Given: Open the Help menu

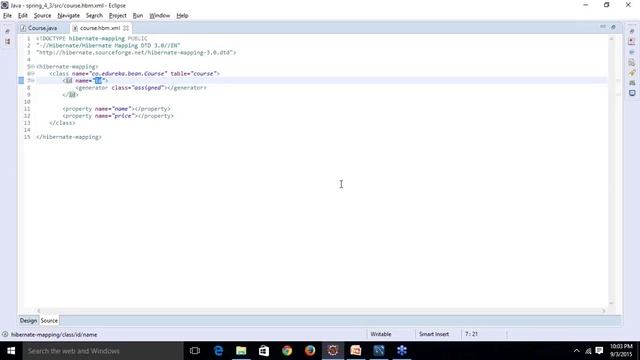Looking at the screenshot, I should click(182, 16).
